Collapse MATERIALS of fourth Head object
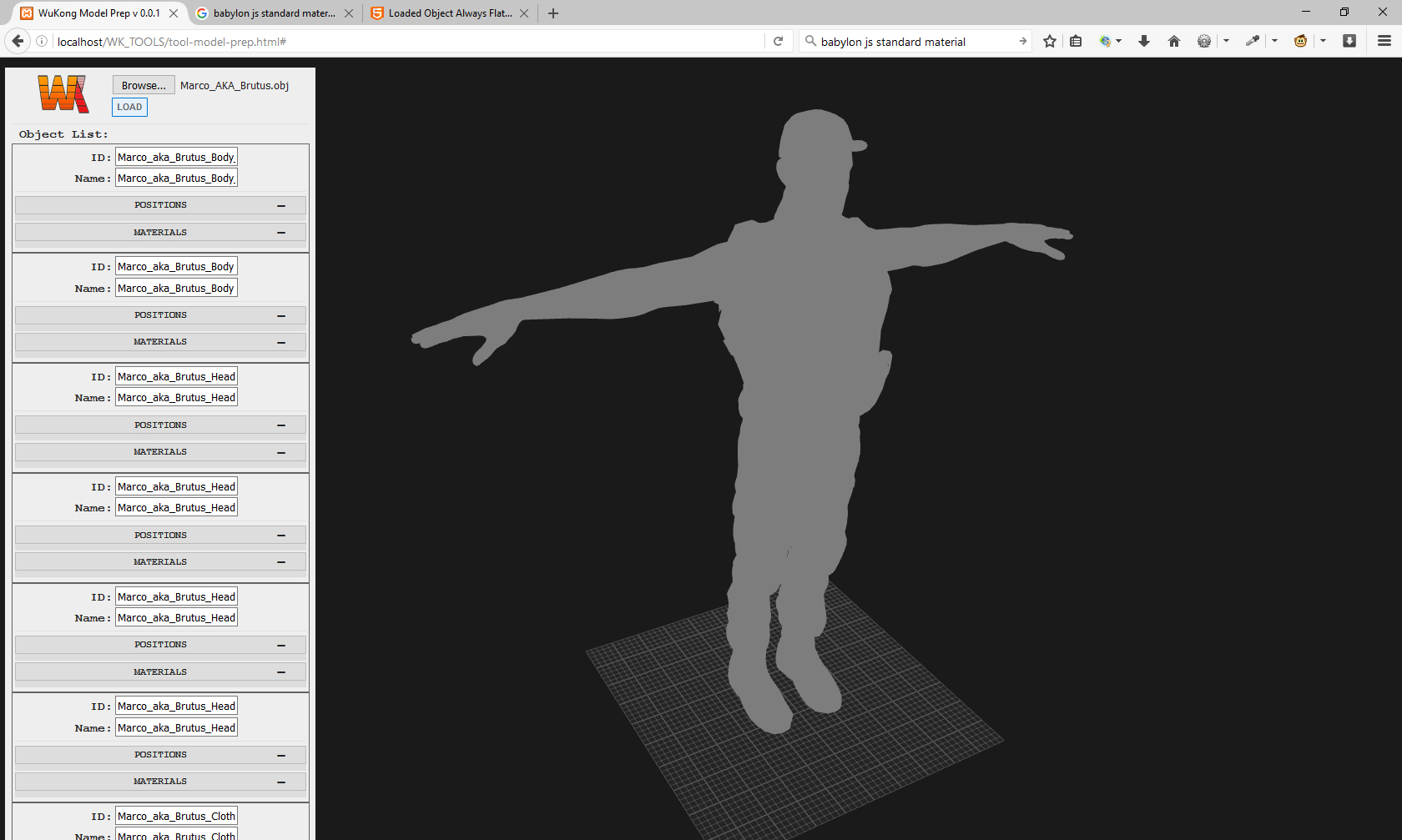The height and width of the screenshot is (840, 1402). [x=160, y=782]
